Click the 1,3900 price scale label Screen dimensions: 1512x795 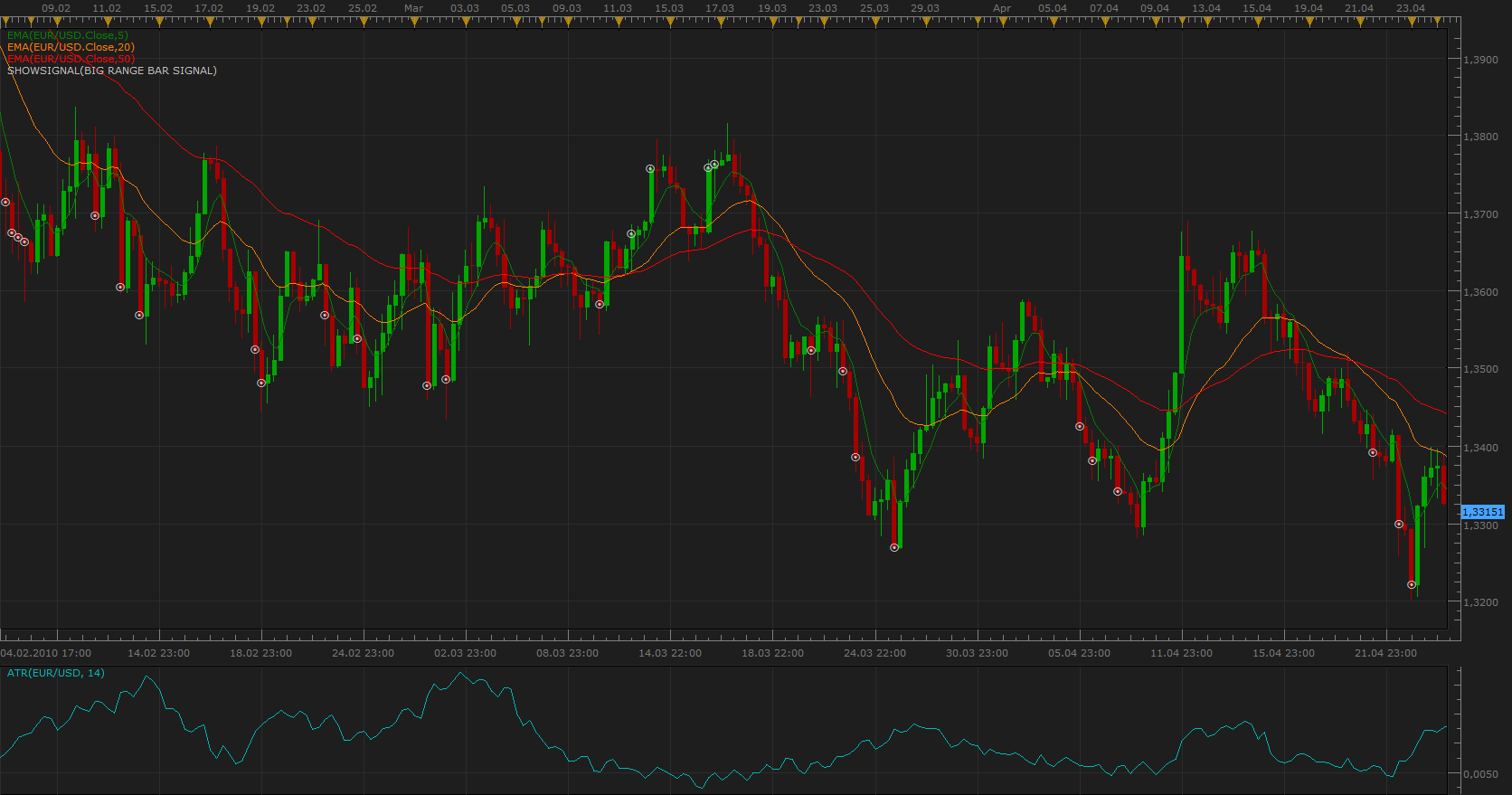click(x=1480, y=60)
